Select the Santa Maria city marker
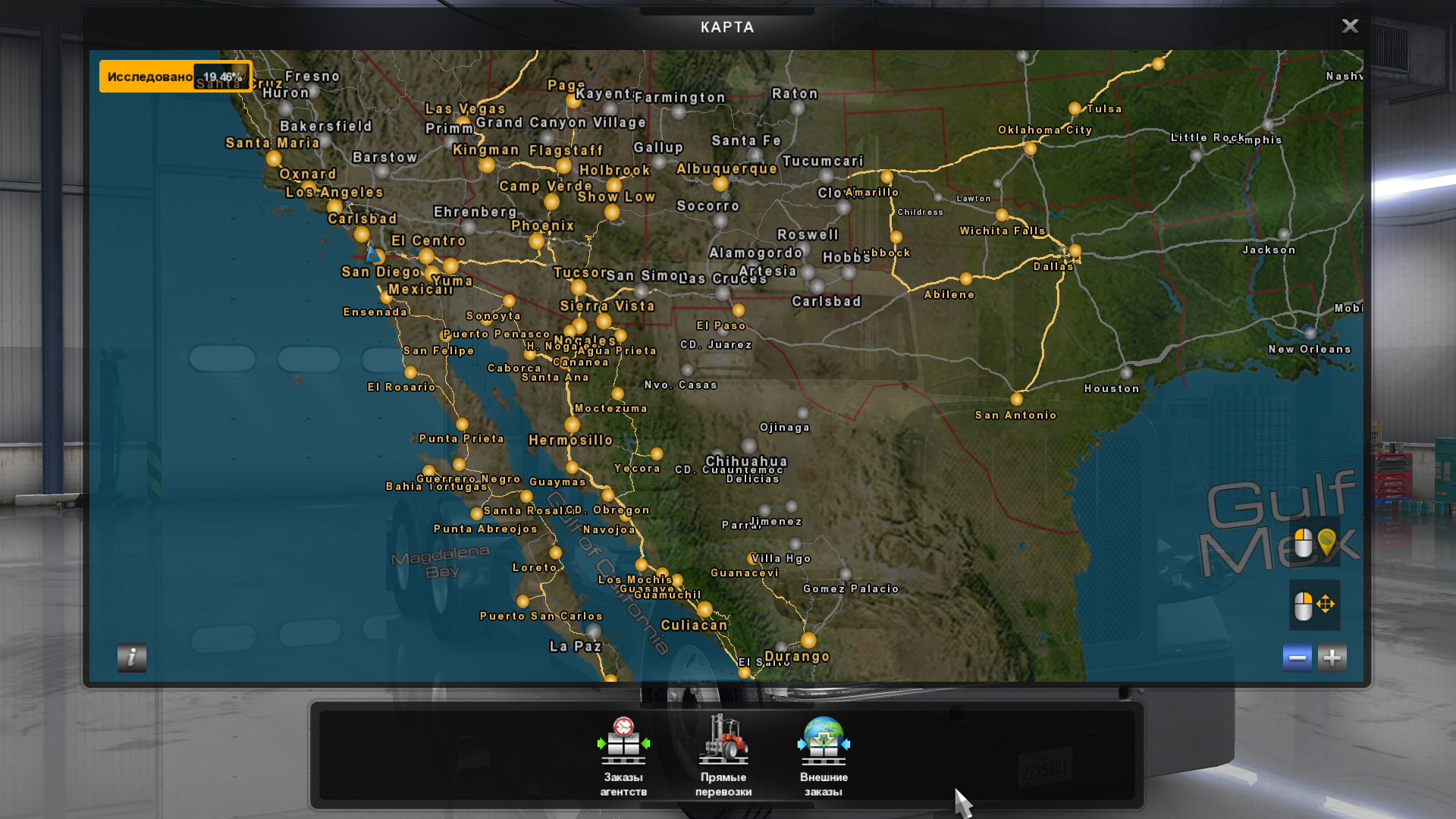 (274, 158)
